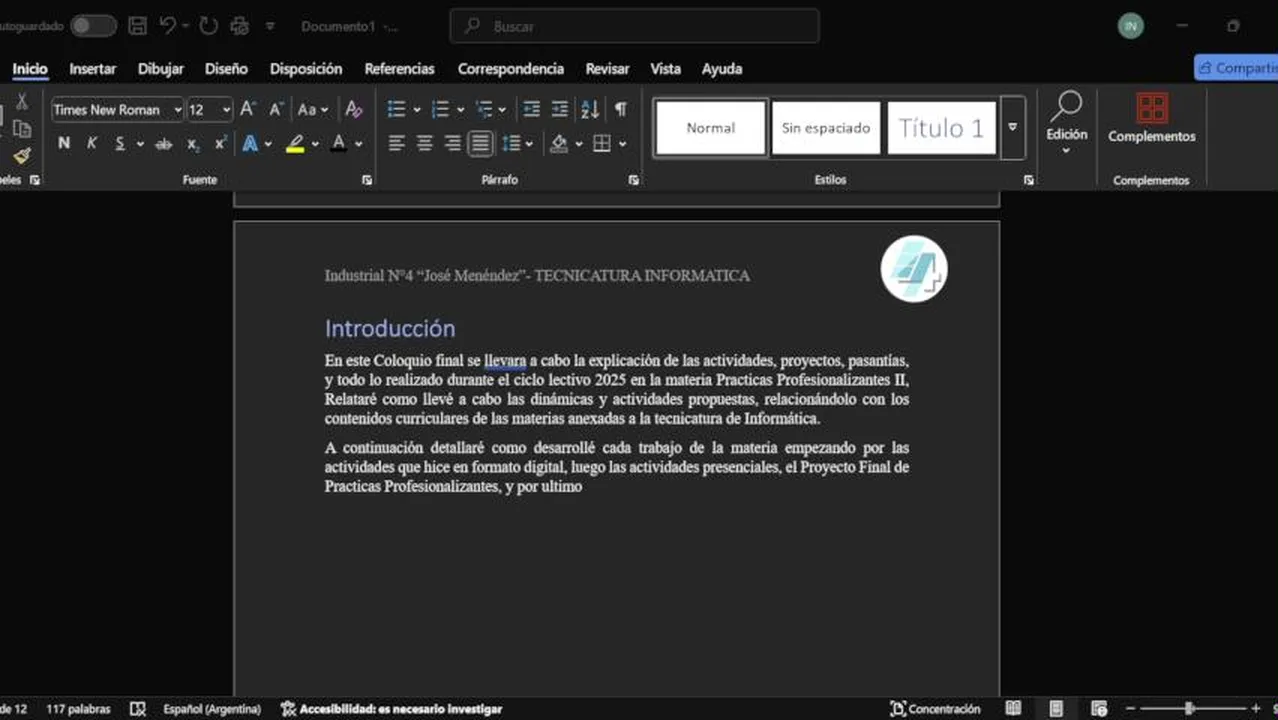The width and height of the screenshot is (1278, 720).
Task: Open the Disposición tab
Action: pyautogui.click(x=306, y=69)
